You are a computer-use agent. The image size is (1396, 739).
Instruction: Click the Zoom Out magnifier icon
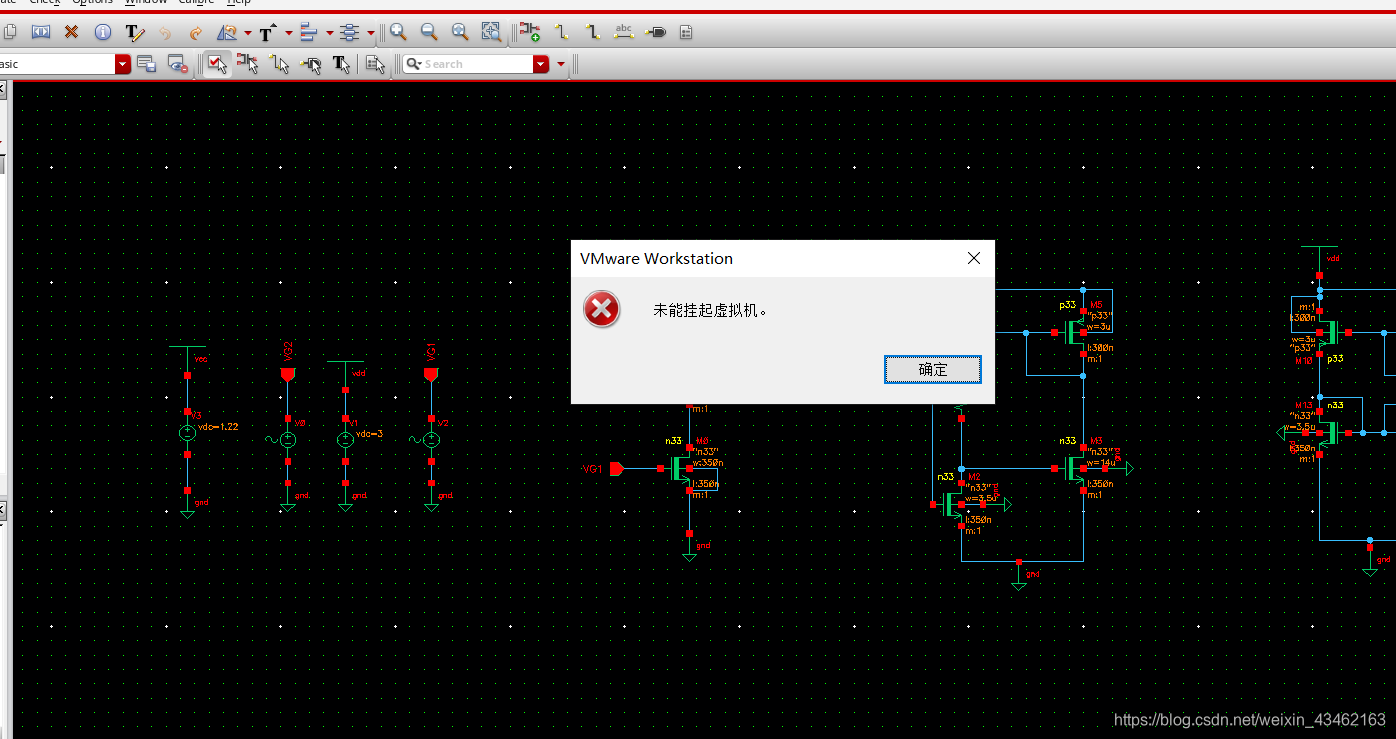[x=429, y=32]
